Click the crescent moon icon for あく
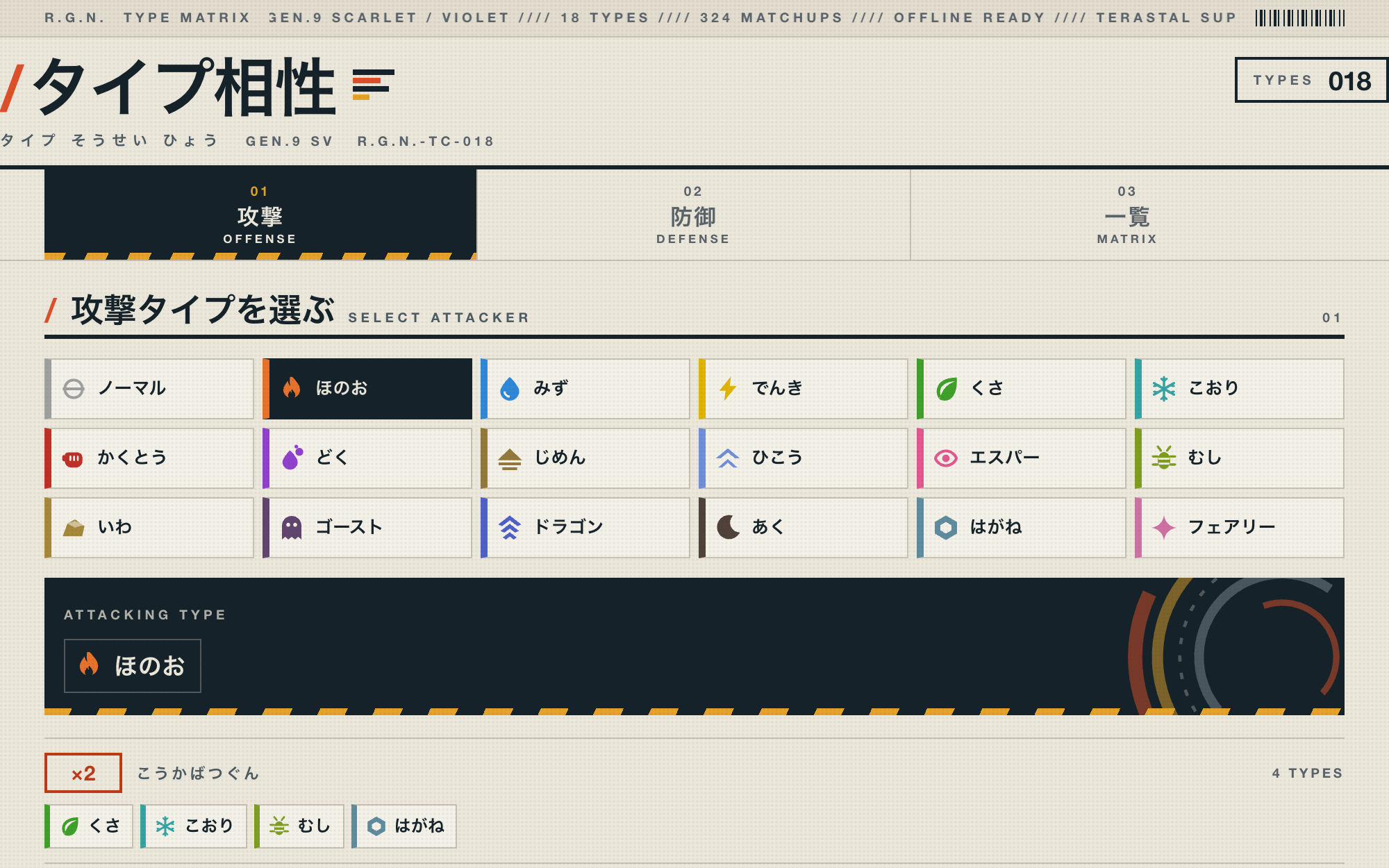Image resolution: width=1389 pixels, height=868 pixels. pyautogui.click(x=728, y=528)
